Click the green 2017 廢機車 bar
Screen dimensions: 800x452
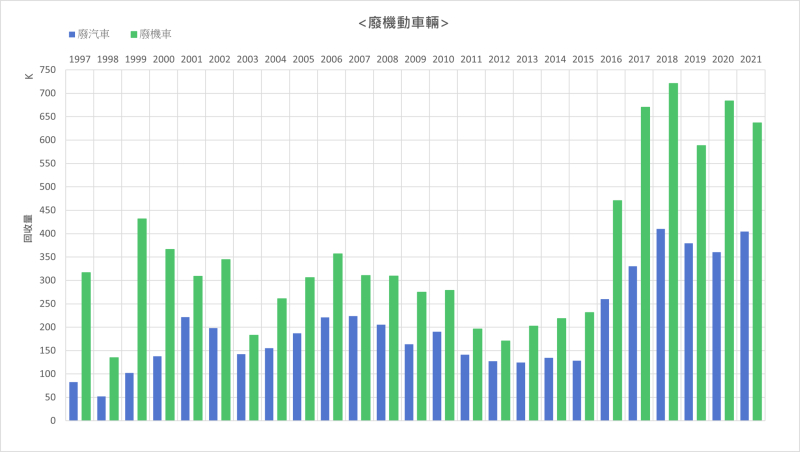point(645,264)
